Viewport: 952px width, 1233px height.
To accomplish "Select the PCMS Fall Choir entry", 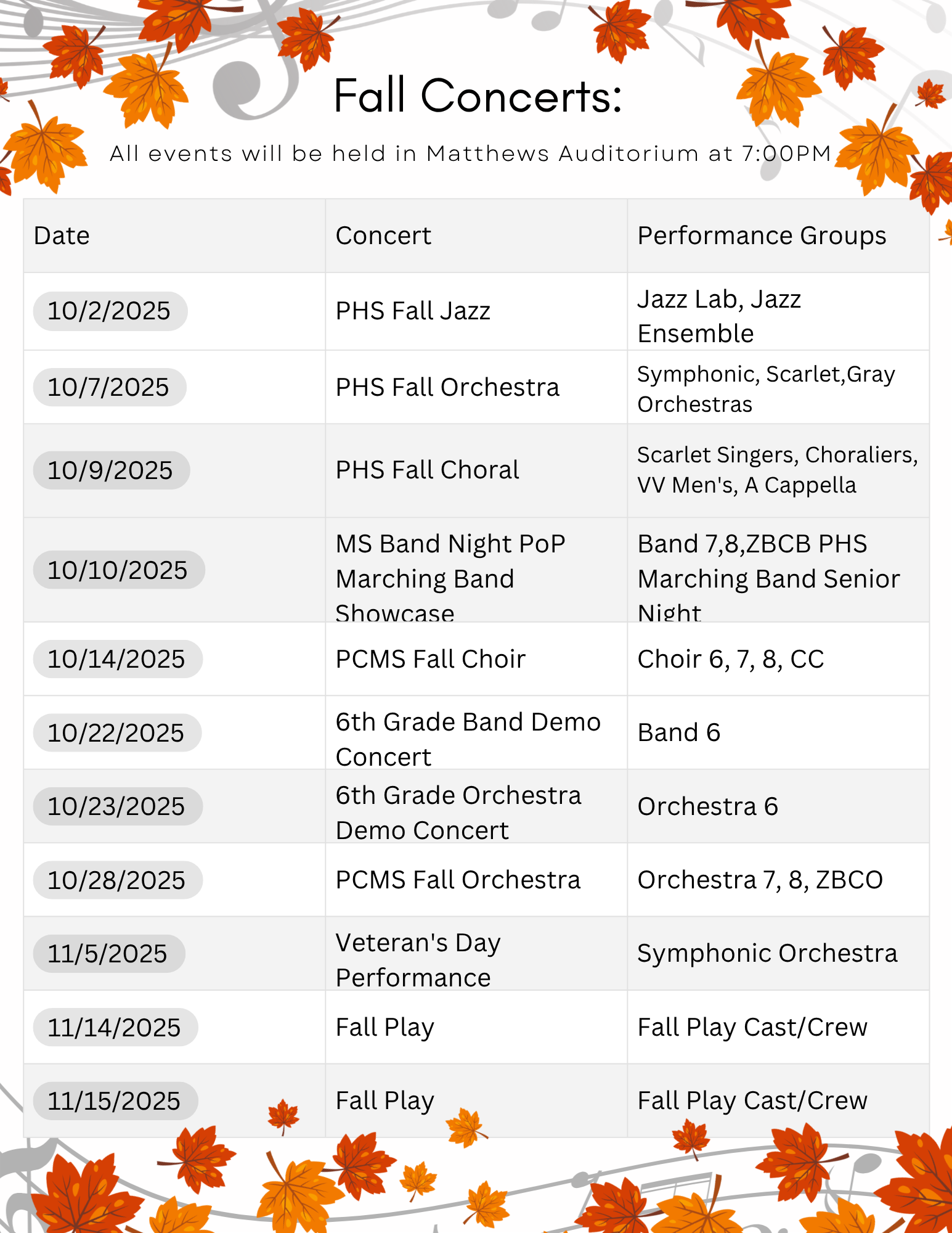I will [x=431, y=659].
